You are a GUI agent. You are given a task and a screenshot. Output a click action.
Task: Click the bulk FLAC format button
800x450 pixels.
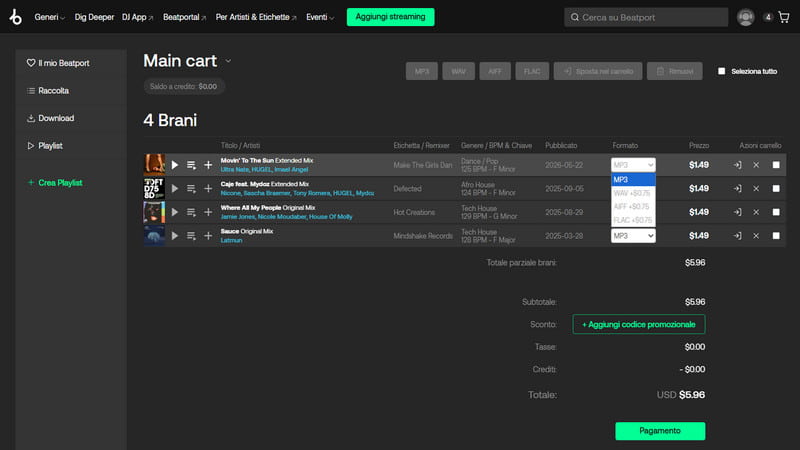[532, 71]
